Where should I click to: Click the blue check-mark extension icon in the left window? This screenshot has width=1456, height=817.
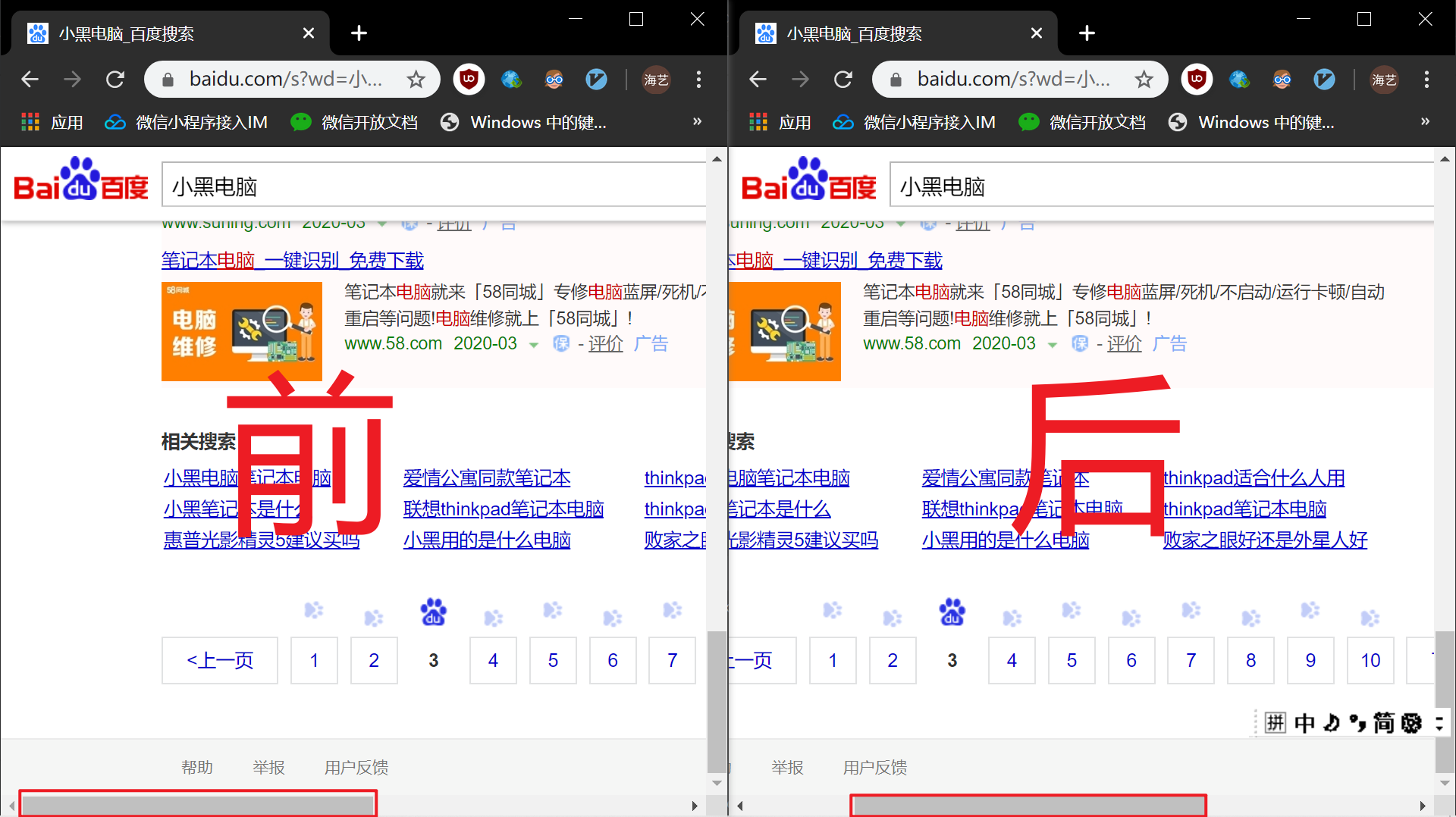[x=596, y=79]
